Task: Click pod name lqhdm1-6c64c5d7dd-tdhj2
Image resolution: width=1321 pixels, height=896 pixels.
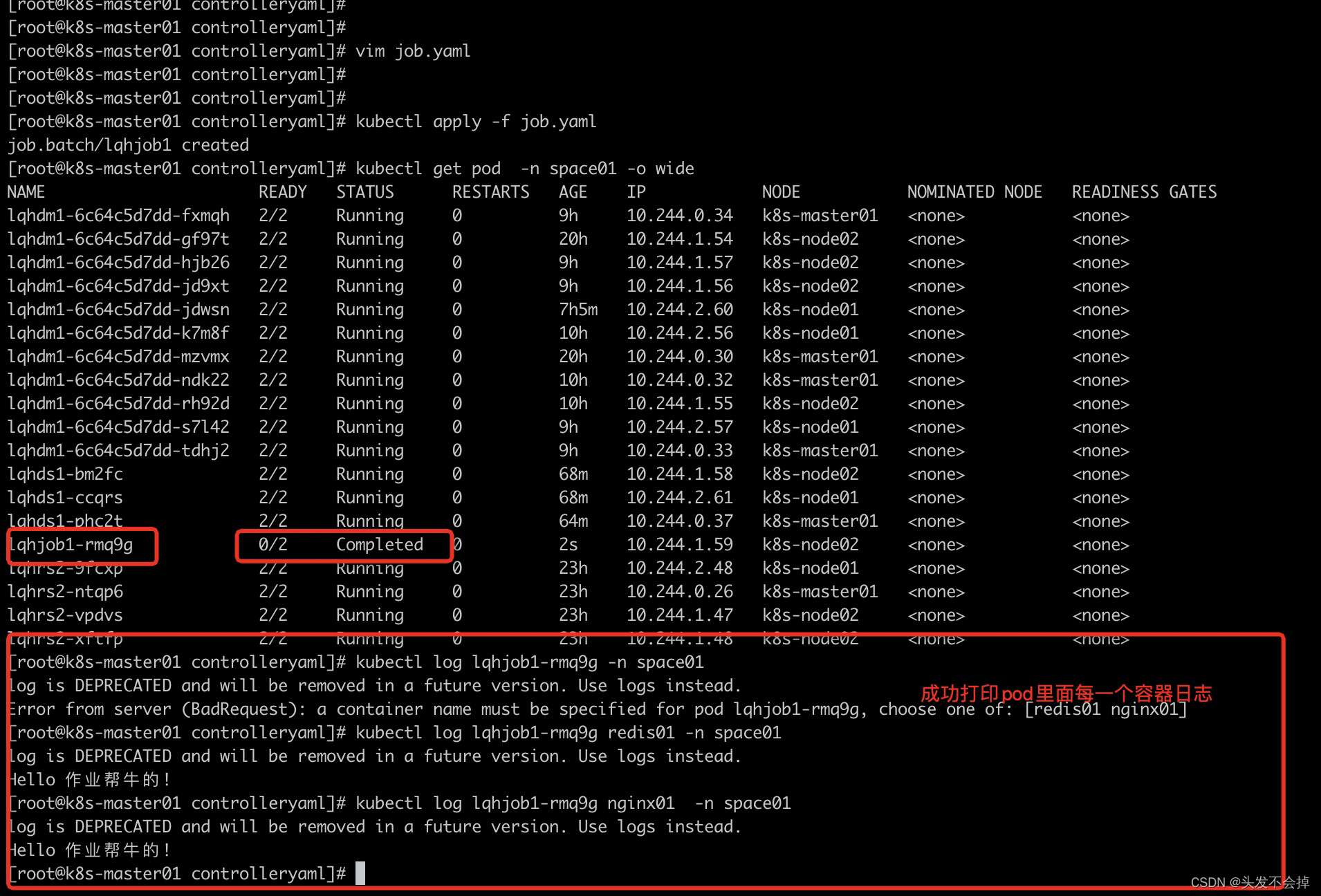Action: (118, 451)
